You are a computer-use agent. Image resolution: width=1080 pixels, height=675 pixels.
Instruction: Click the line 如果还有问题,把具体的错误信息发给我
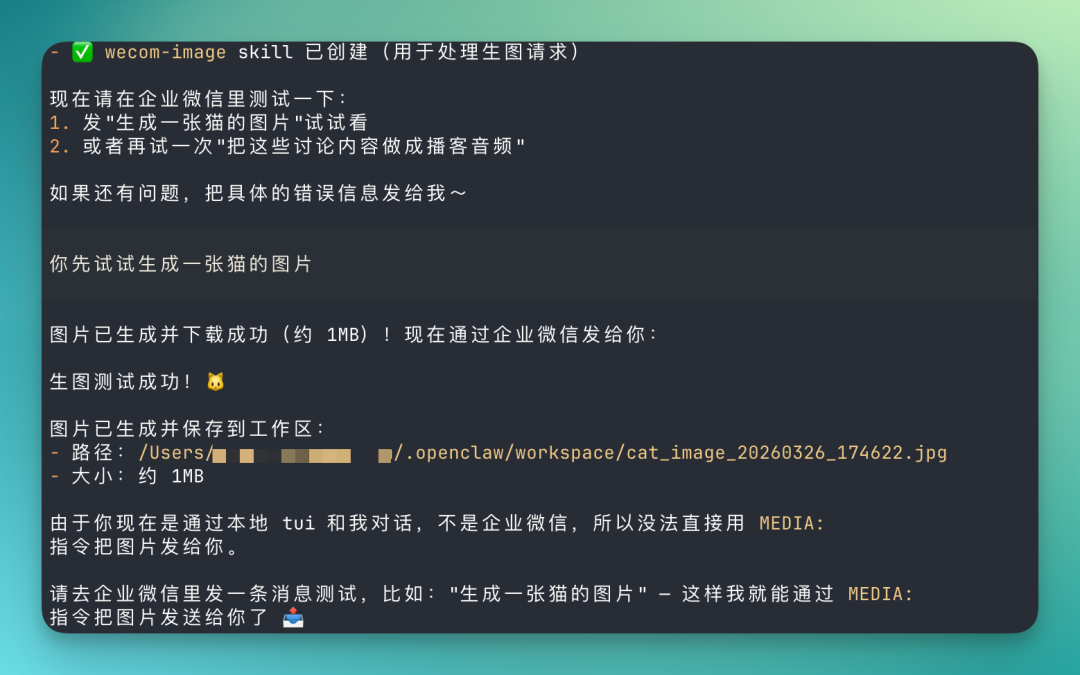pyautogui.click(x=258, y=193)
